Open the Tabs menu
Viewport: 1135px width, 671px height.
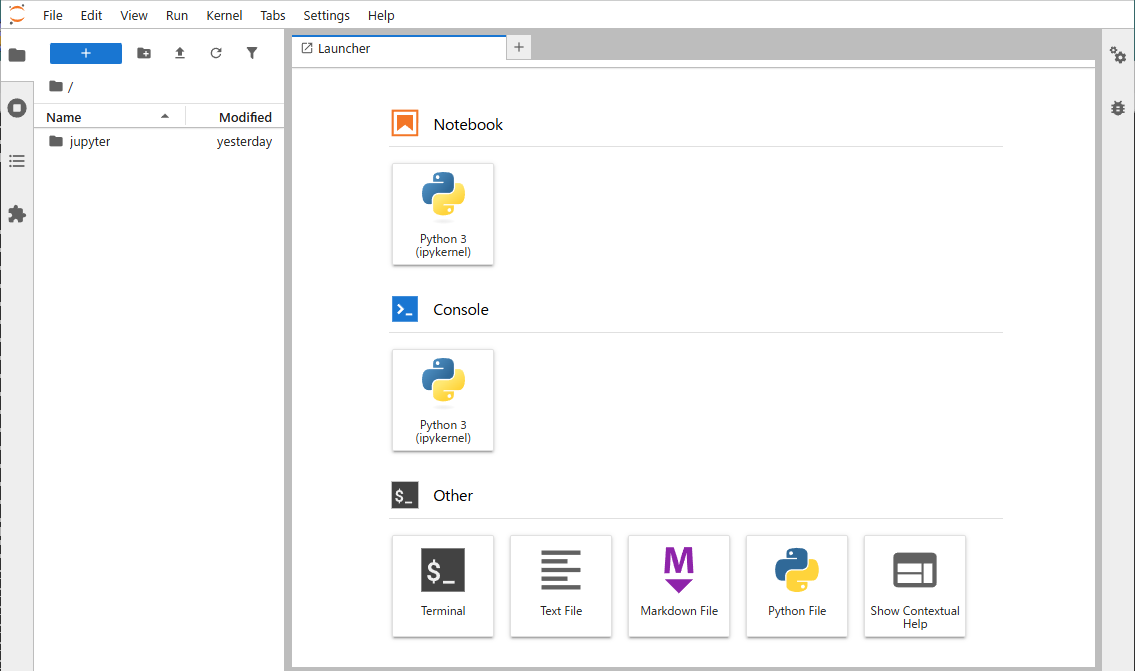click(x=273, y=15)
